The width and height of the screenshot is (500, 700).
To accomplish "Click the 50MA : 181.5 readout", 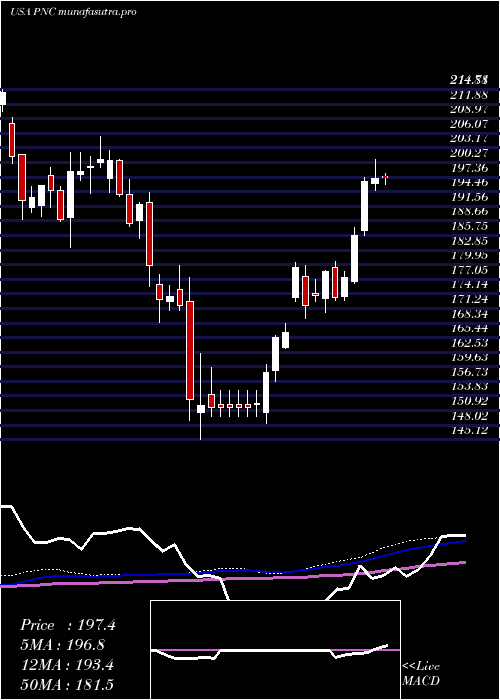I will [69, 685].
